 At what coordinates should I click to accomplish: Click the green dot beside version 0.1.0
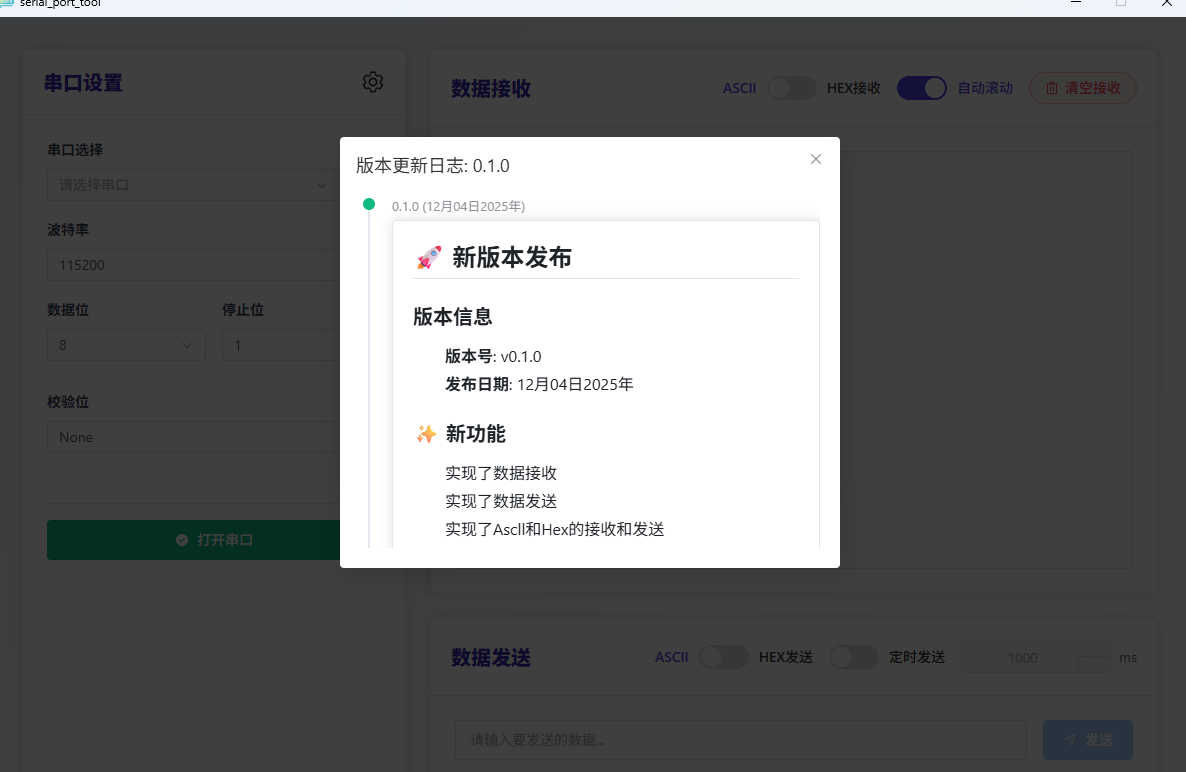(x=369, y=203)
